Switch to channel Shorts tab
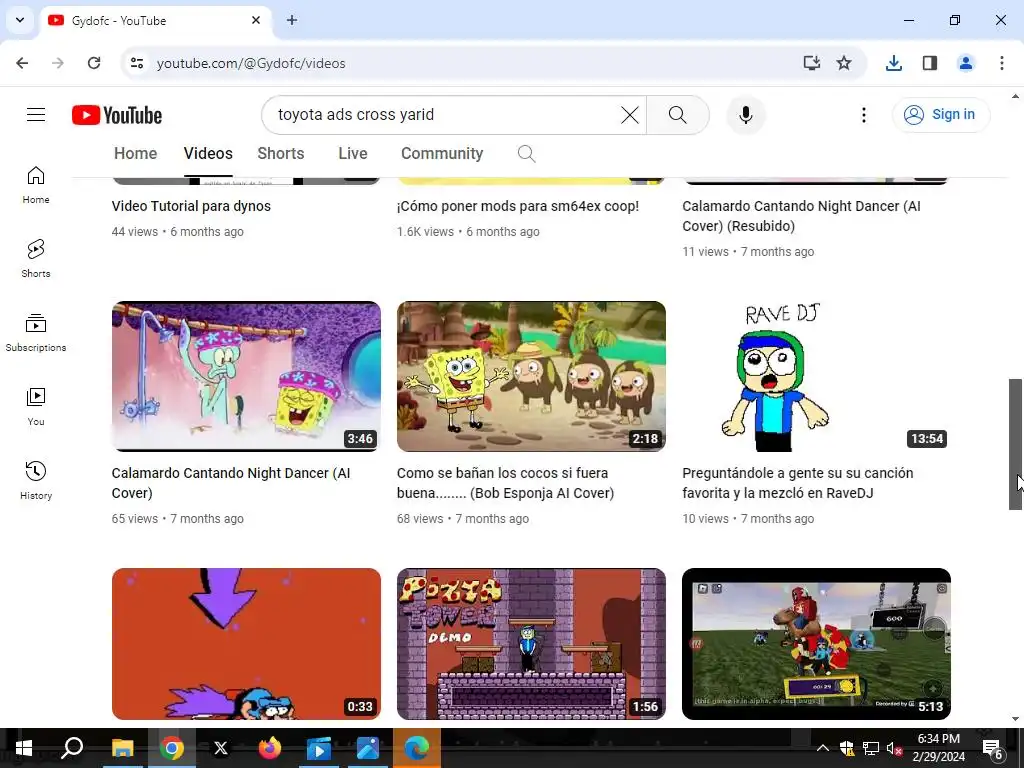Image resolution: width=1024 pixels, height=768 pixels. point(281,153)
